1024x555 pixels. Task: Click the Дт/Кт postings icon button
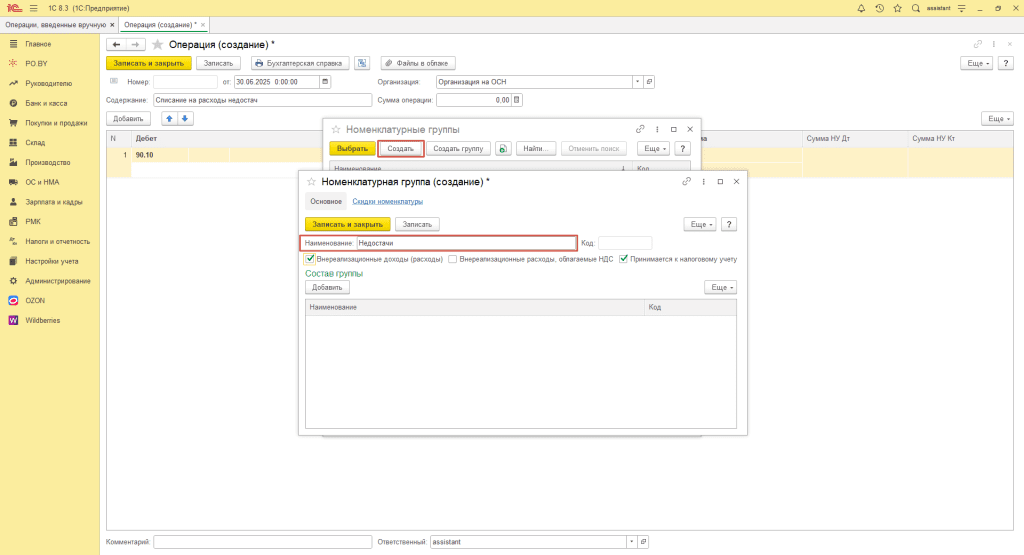pyautogui.click(x=362, y=63)
